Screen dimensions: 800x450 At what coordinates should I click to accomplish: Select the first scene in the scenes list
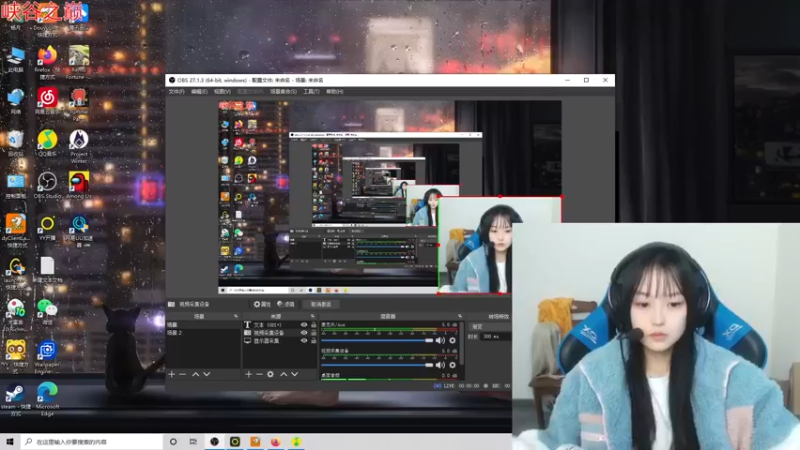[x=203, y=324]
